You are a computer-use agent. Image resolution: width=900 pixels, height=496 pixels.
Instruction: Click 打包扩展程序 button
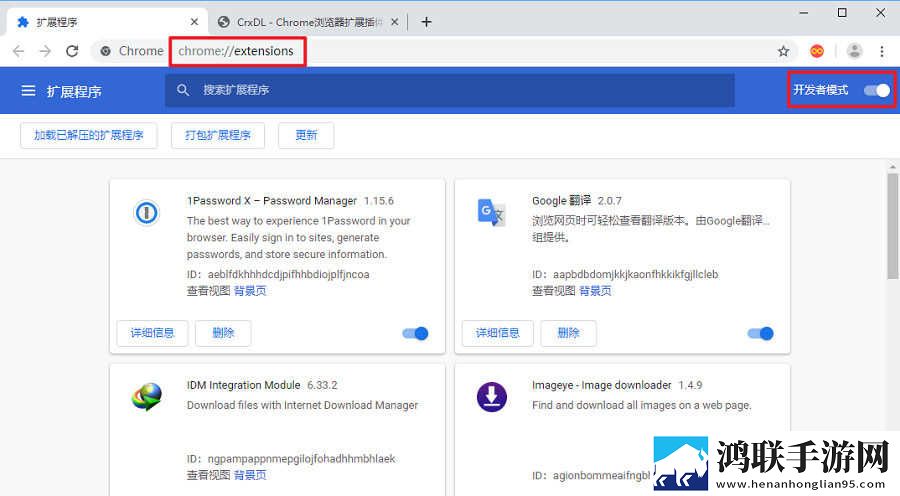(218, 135)
